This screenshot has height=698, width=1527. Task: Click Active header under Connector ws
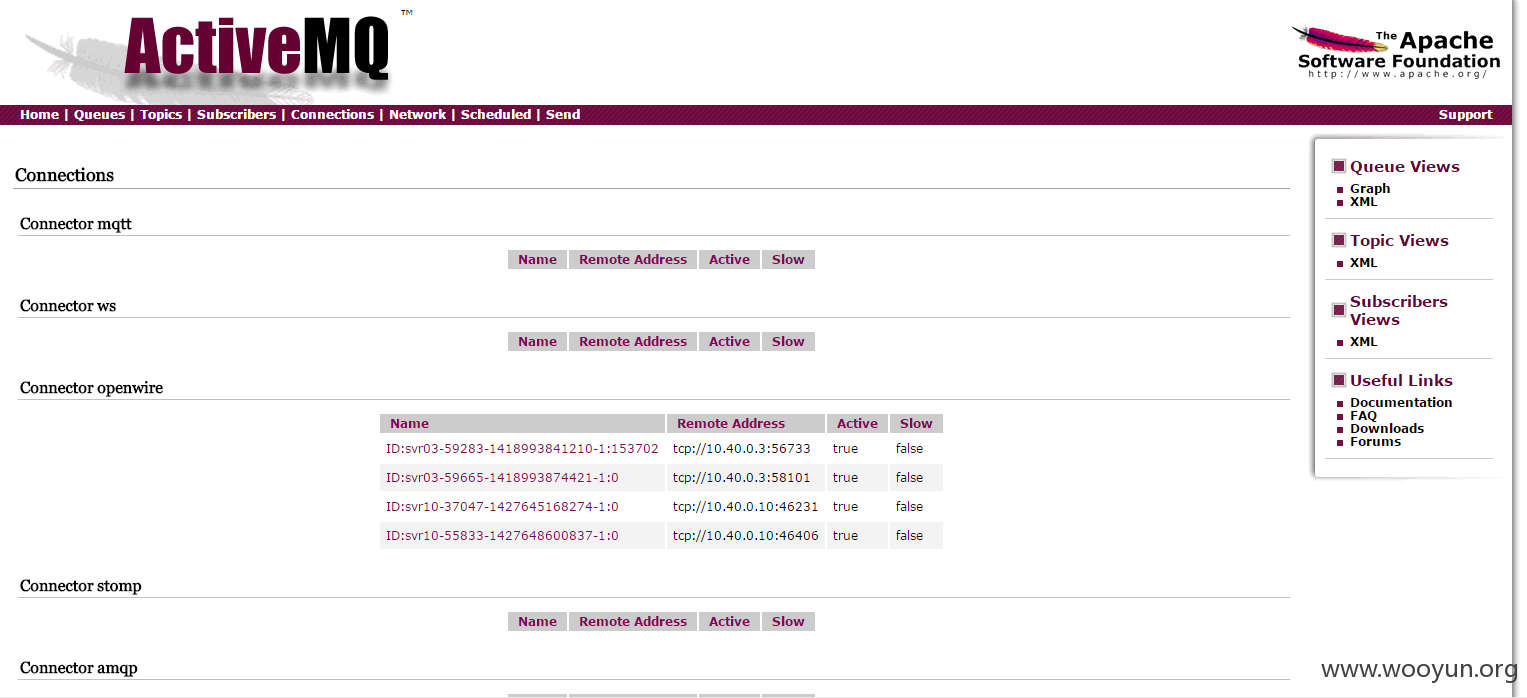729,341
